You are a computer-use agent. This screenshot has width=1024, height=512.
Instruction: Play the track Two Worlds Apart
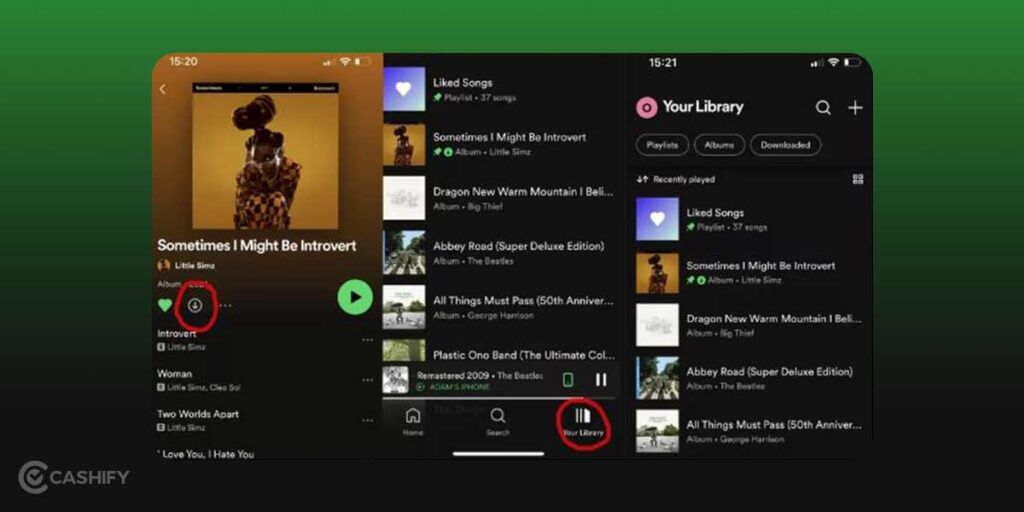pos(198,414)
